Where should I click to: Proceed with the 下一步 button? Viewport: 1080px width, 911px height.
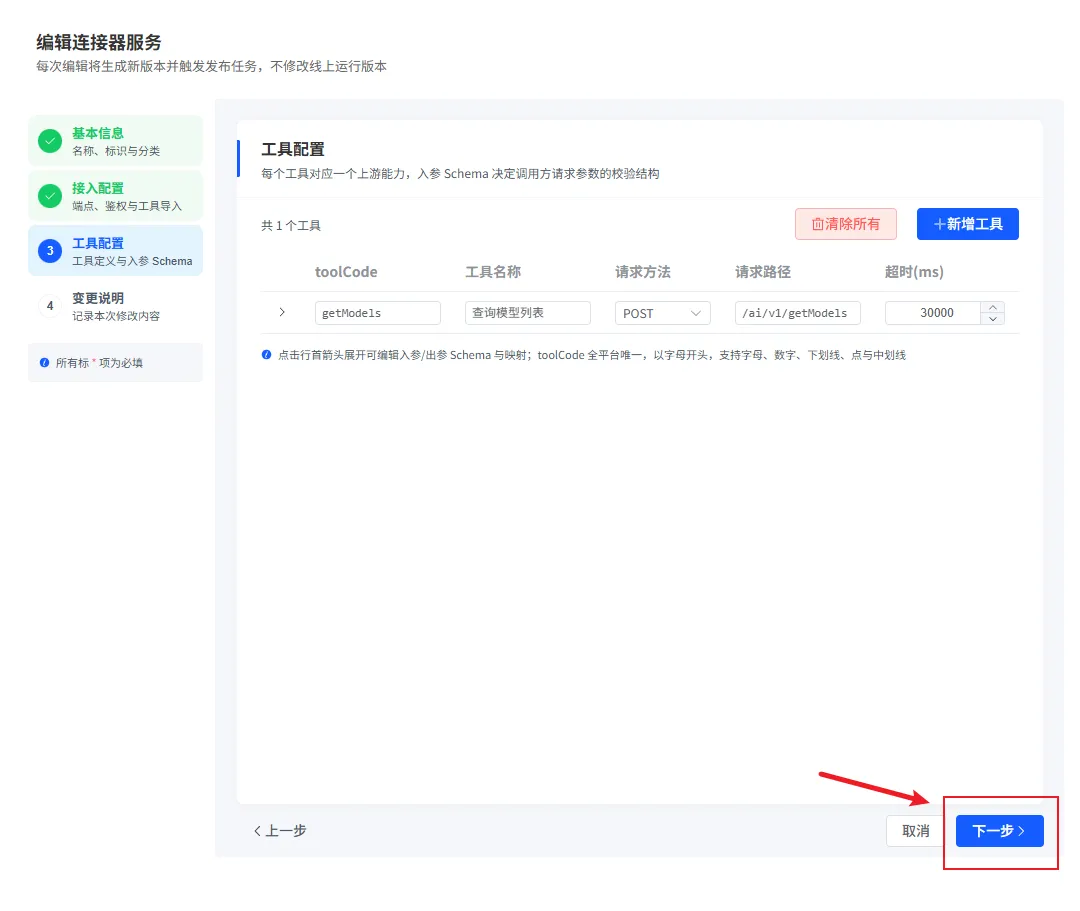point(999,831)
